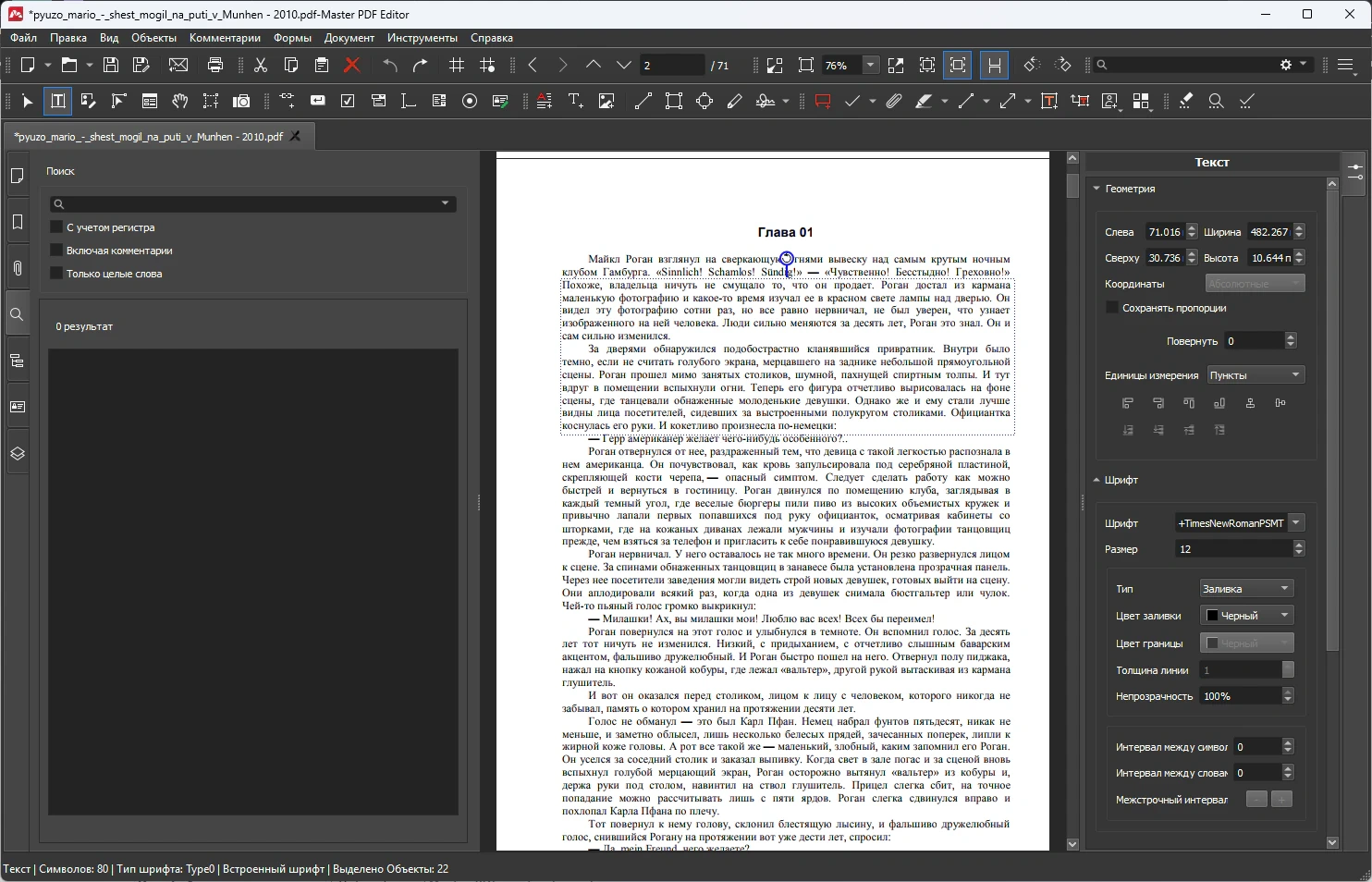This screenshot has width=1372, height=882.
Task: Open the Шрифт font name dropdown
Action: coord(1295,523)
